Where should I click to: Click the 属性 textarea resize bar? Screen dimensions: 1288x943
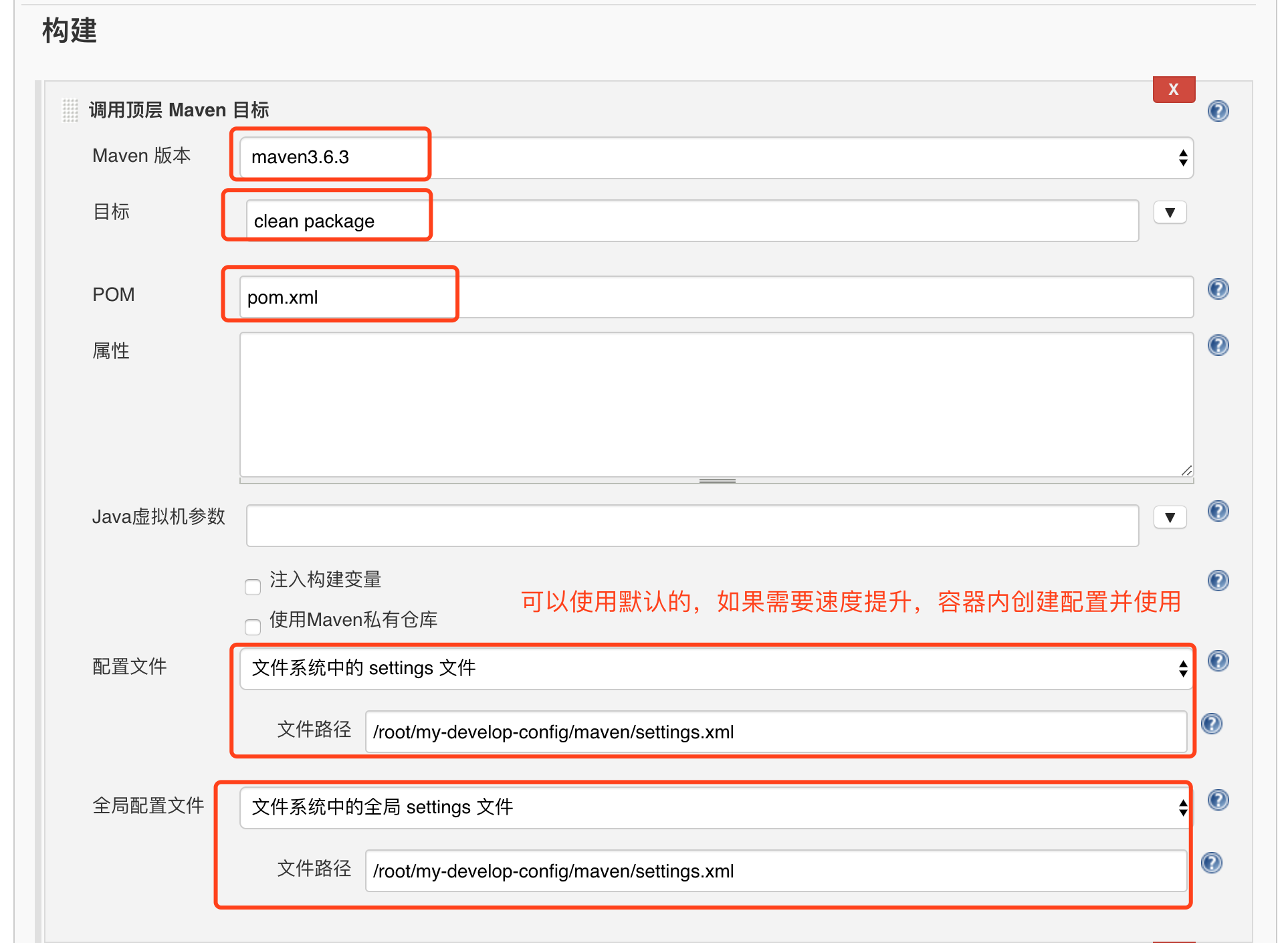pyautogui.click(x=717, y=480)
